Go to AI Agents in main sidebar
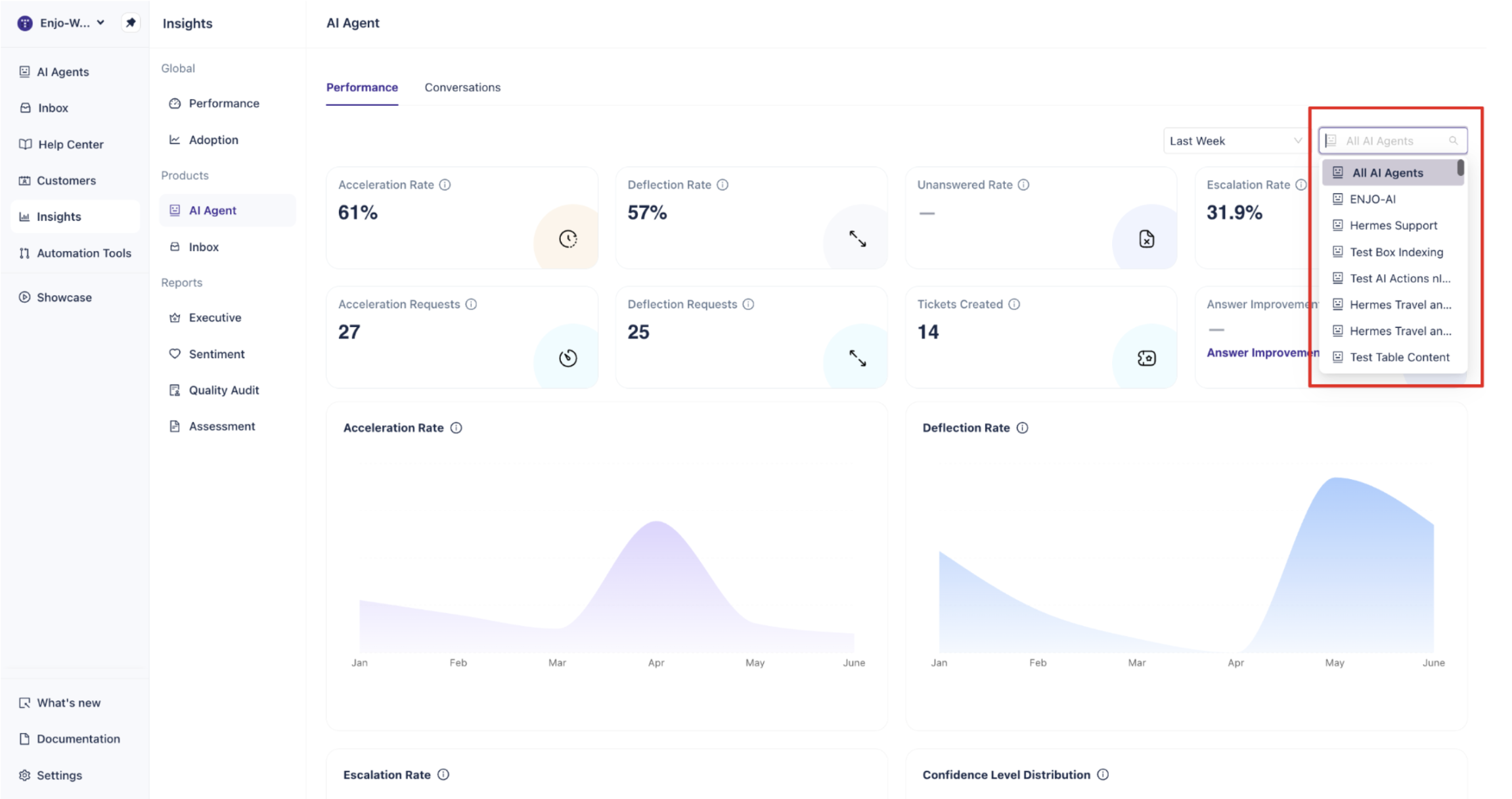The height and width of the screenshot is (799, 1512). (75, 72)
